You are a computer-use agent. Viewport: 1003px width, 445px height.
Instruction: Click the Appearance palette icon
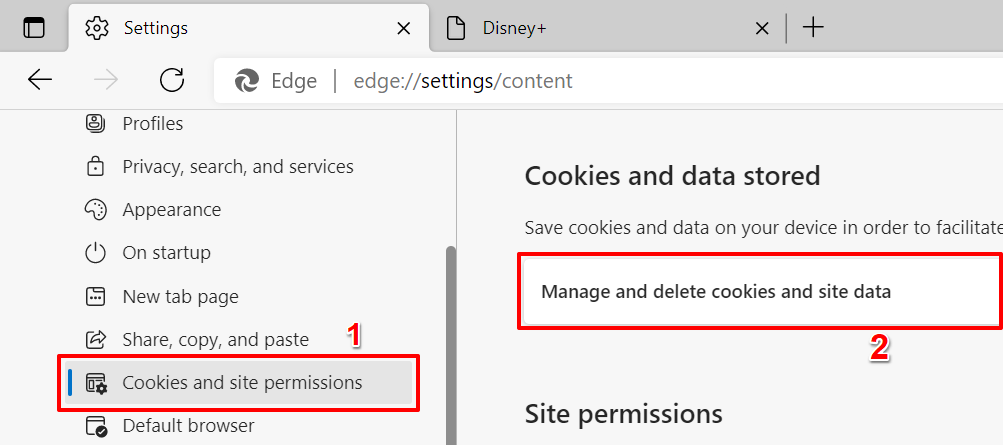pyautogui.click(x=96, y=210)
